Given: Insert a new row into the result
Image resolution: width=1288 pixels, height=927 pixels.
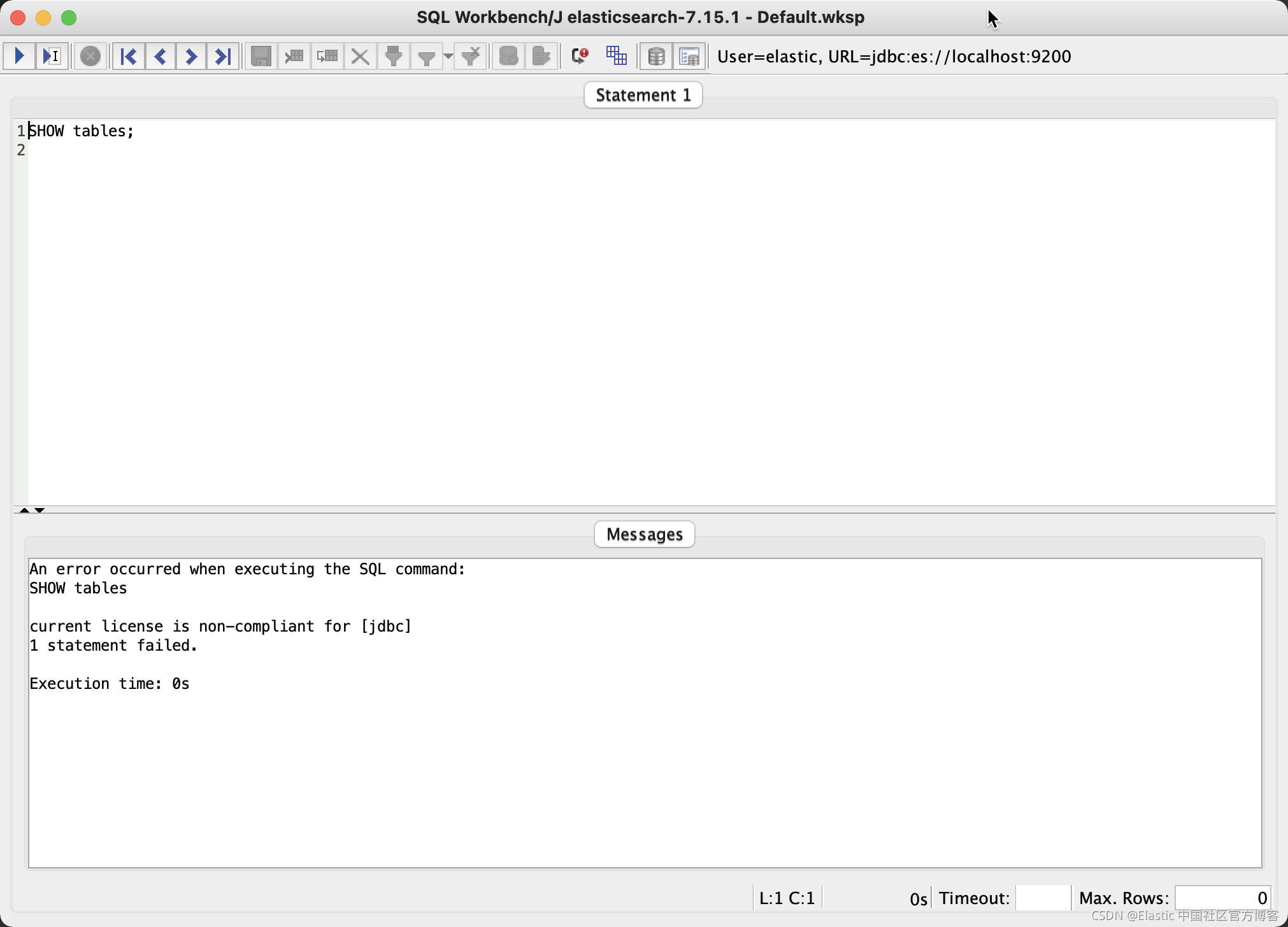Looking at the screenshot, I should [x=293, y=56].
